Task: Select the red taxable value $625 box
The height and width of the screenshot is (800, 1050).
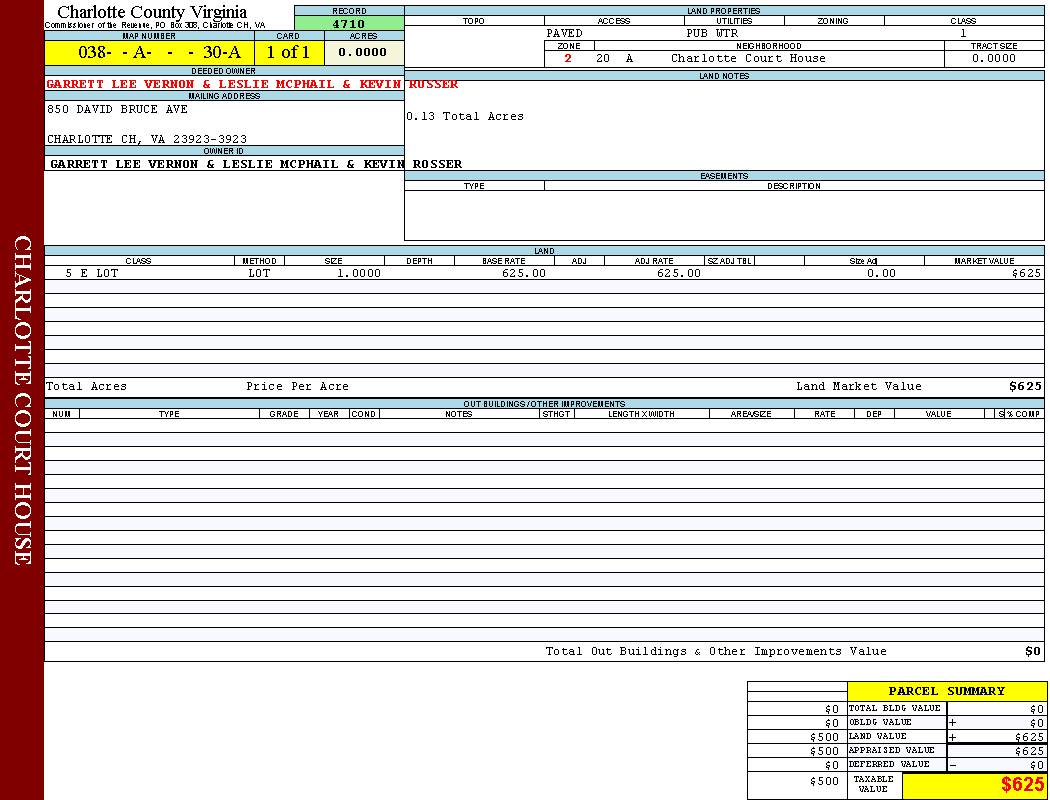Action: [x=974, y=785]
